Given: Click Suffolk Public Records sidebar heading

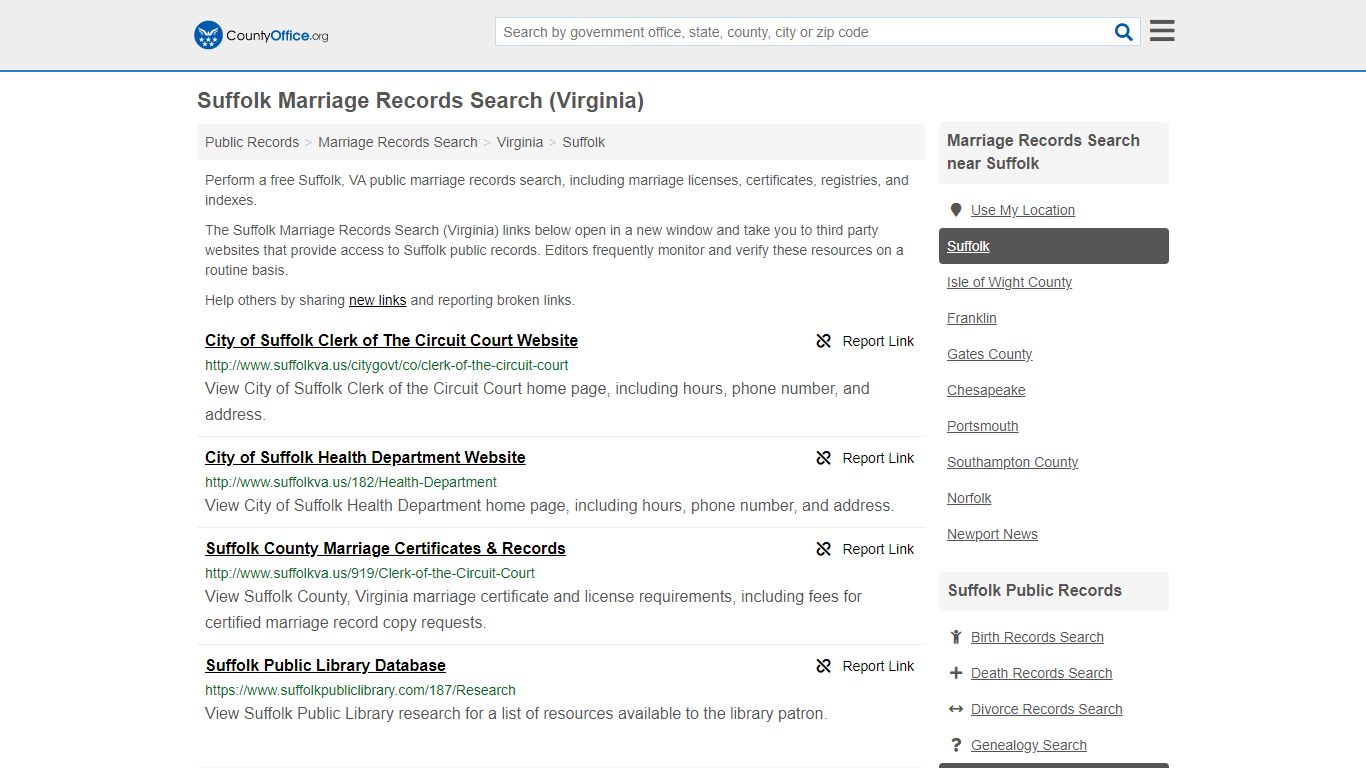Looking at the screenshot, I should [x=1035, y=590].
